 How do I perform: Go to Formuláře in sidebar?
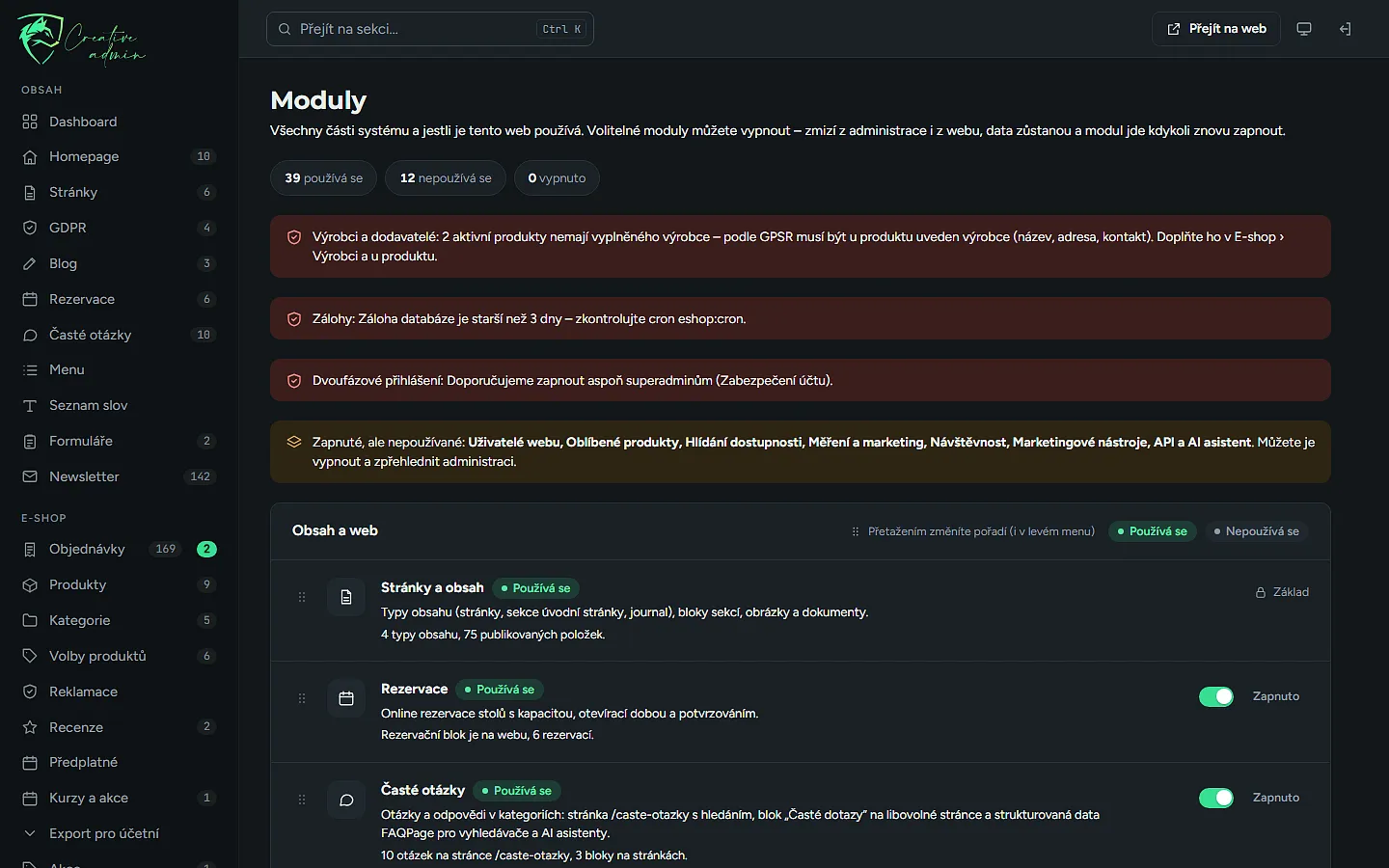click(119, 441)
